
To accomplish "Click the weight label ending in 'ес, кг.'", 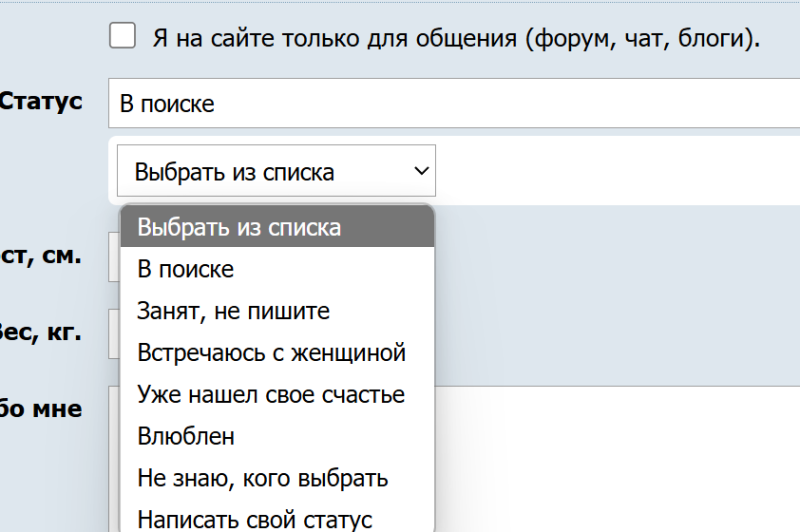I will (x=42, y=331).
